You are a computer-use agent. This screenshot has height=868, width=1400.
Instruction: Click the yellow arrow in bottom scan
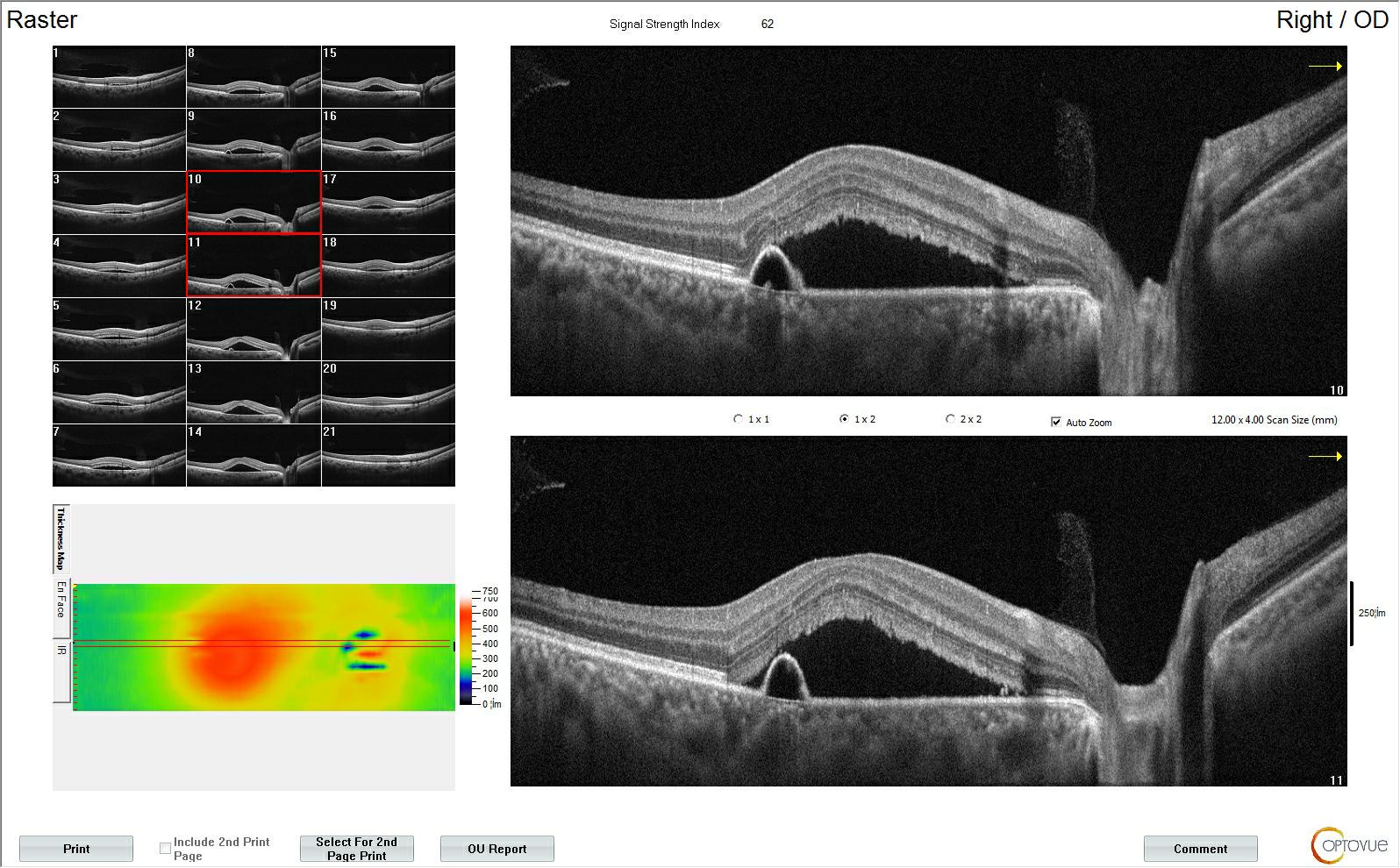click(x=1325, y=457)
